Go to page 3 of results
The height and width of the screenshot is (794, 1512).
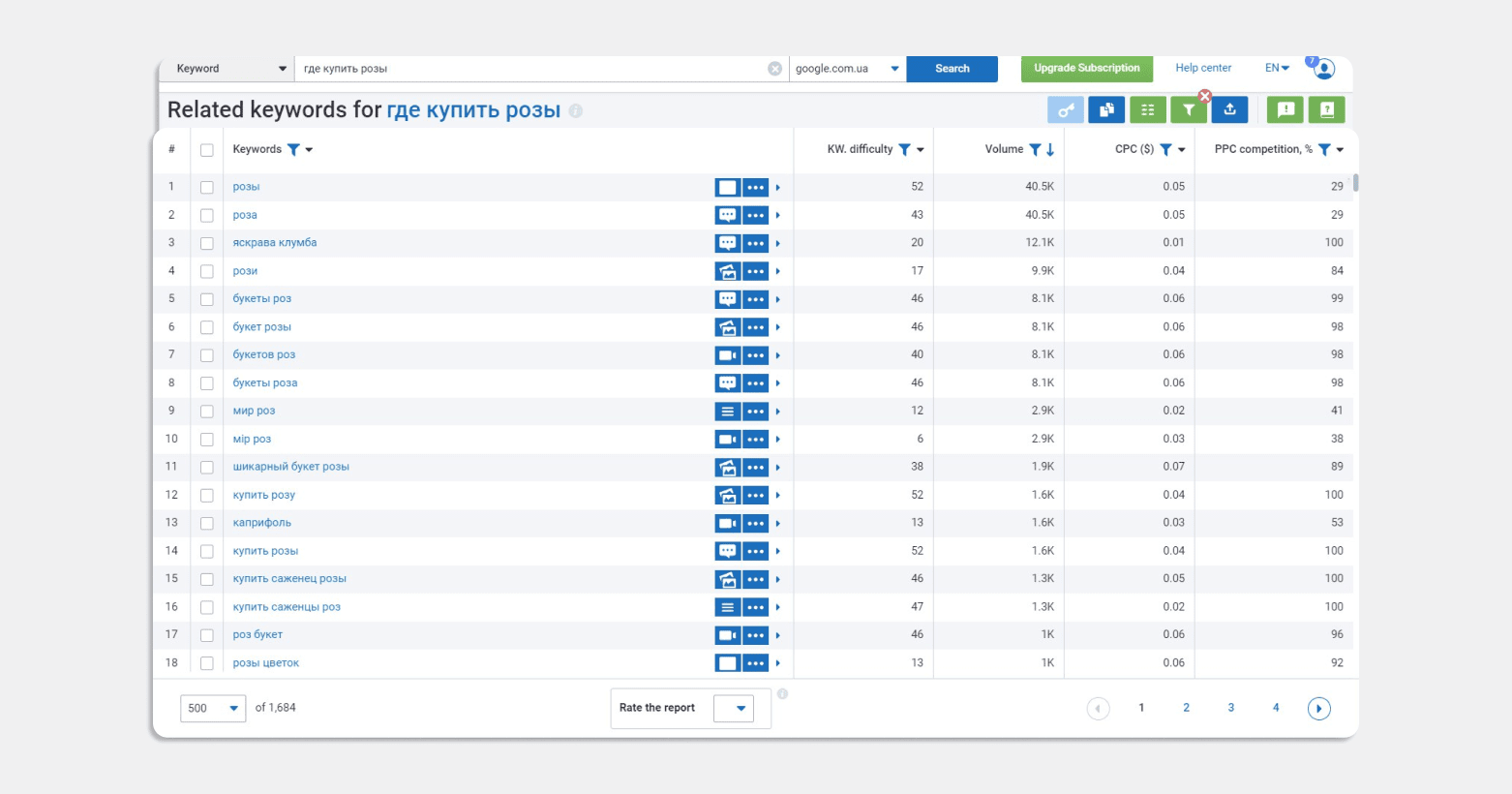[1230, 708]
